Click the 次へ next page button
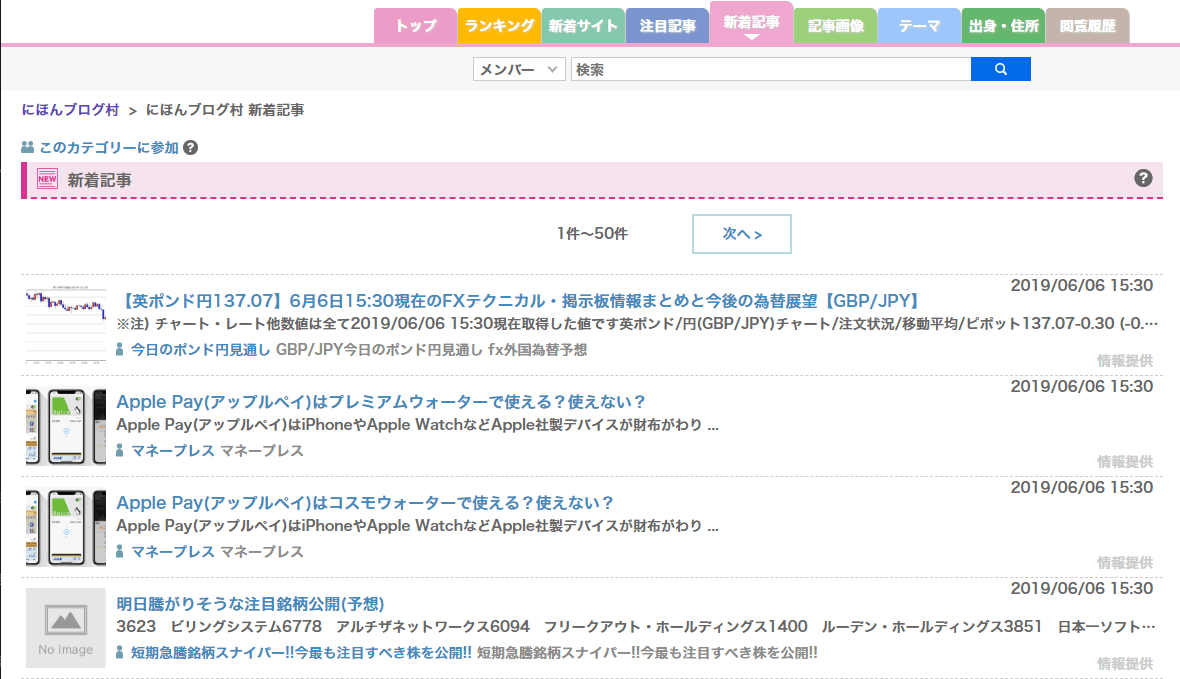The width and height of the screenshot is (1180, 679). [x=741, y=234]
